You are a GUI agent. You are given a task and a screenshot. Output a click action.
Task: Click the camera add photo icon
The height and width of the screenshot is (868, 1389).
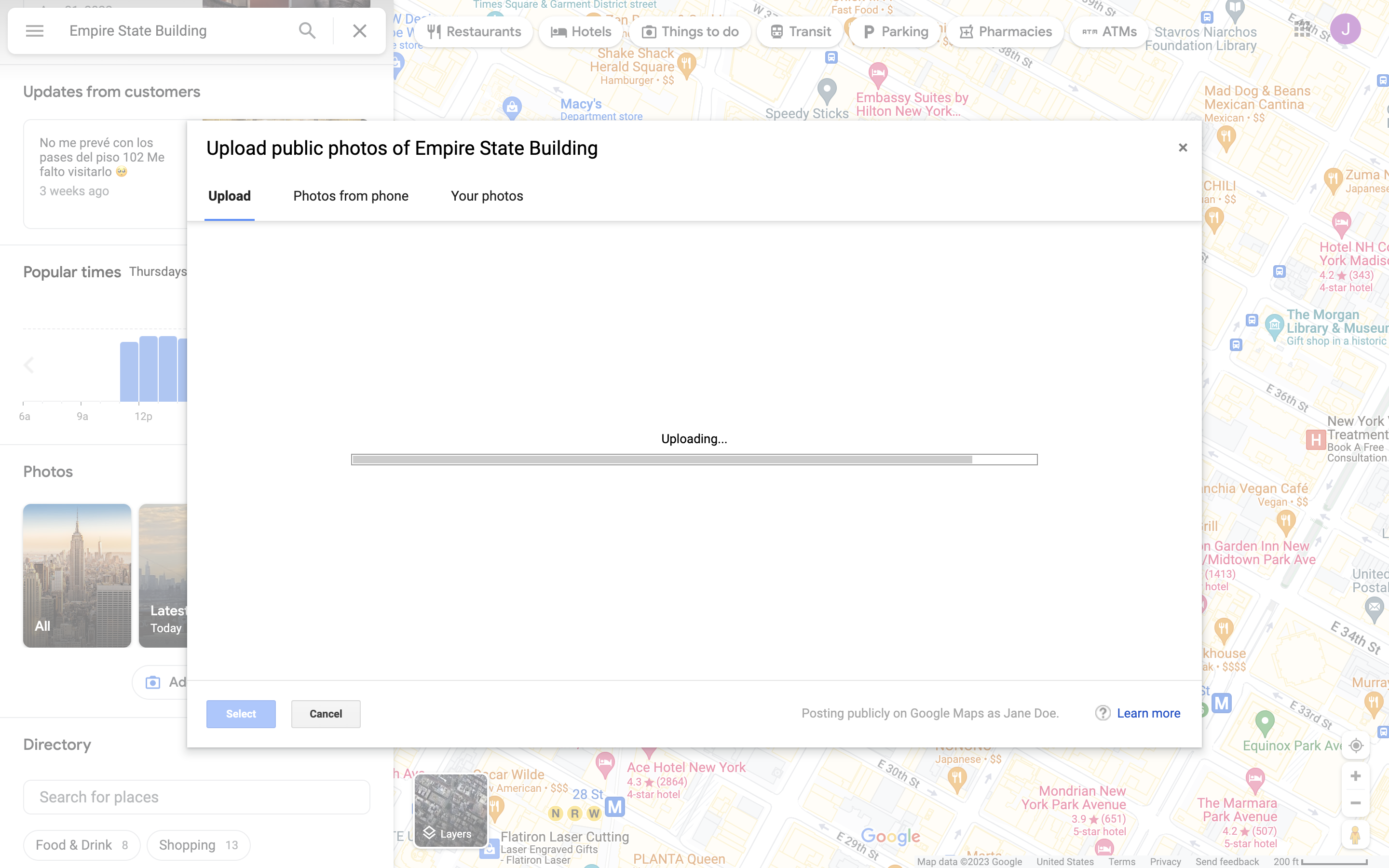point(153,682)
